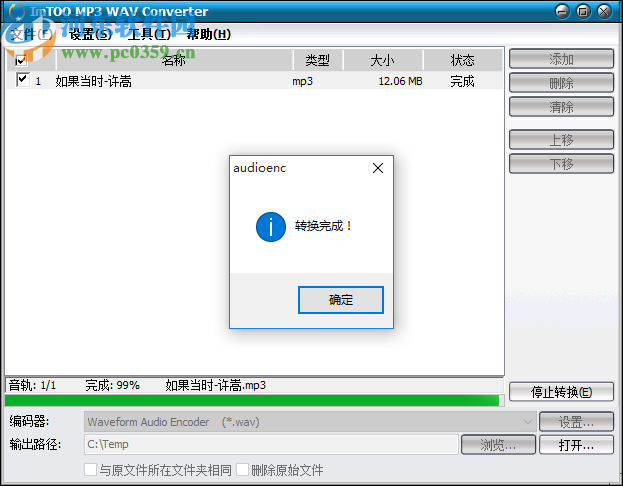The image size is (623, 486).
Task: Click the 停止转换(E) button
Action: pos(561,392)
